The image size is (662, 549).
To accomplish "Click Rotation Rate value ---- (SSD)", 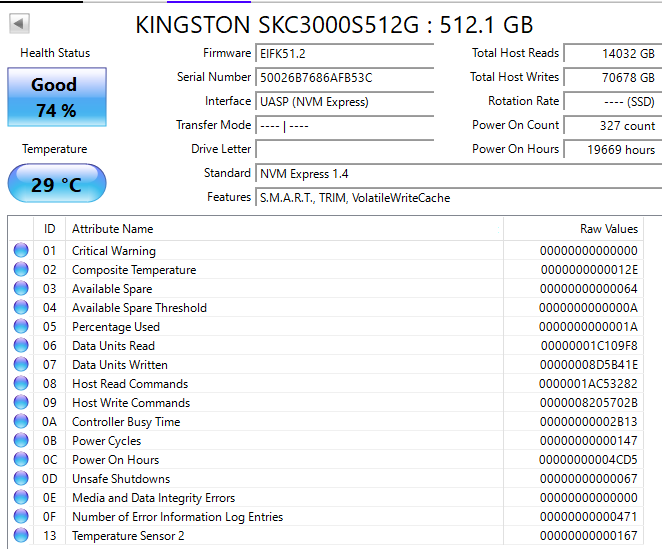I will pos(613,102).
